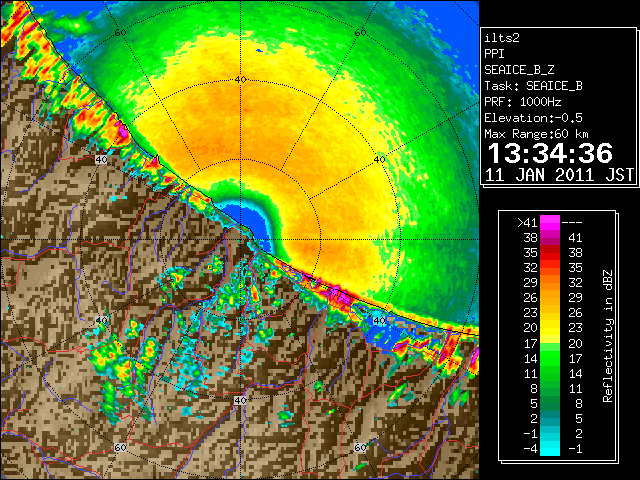Click the timestamp '13:34:36'
Screen dimensions: 640x480
550,153
